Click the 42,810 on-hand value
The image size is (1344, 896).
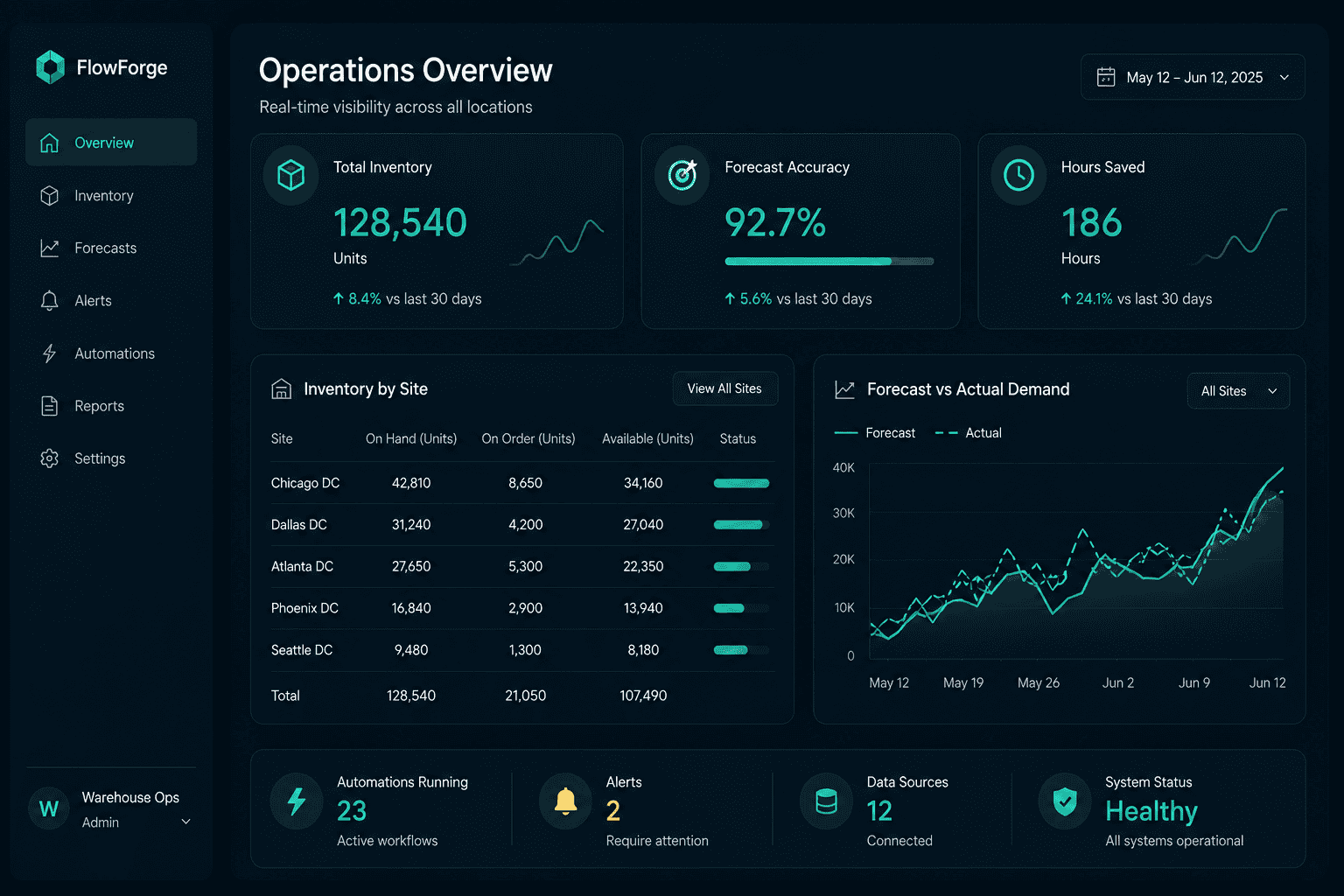tap(411, 483)
